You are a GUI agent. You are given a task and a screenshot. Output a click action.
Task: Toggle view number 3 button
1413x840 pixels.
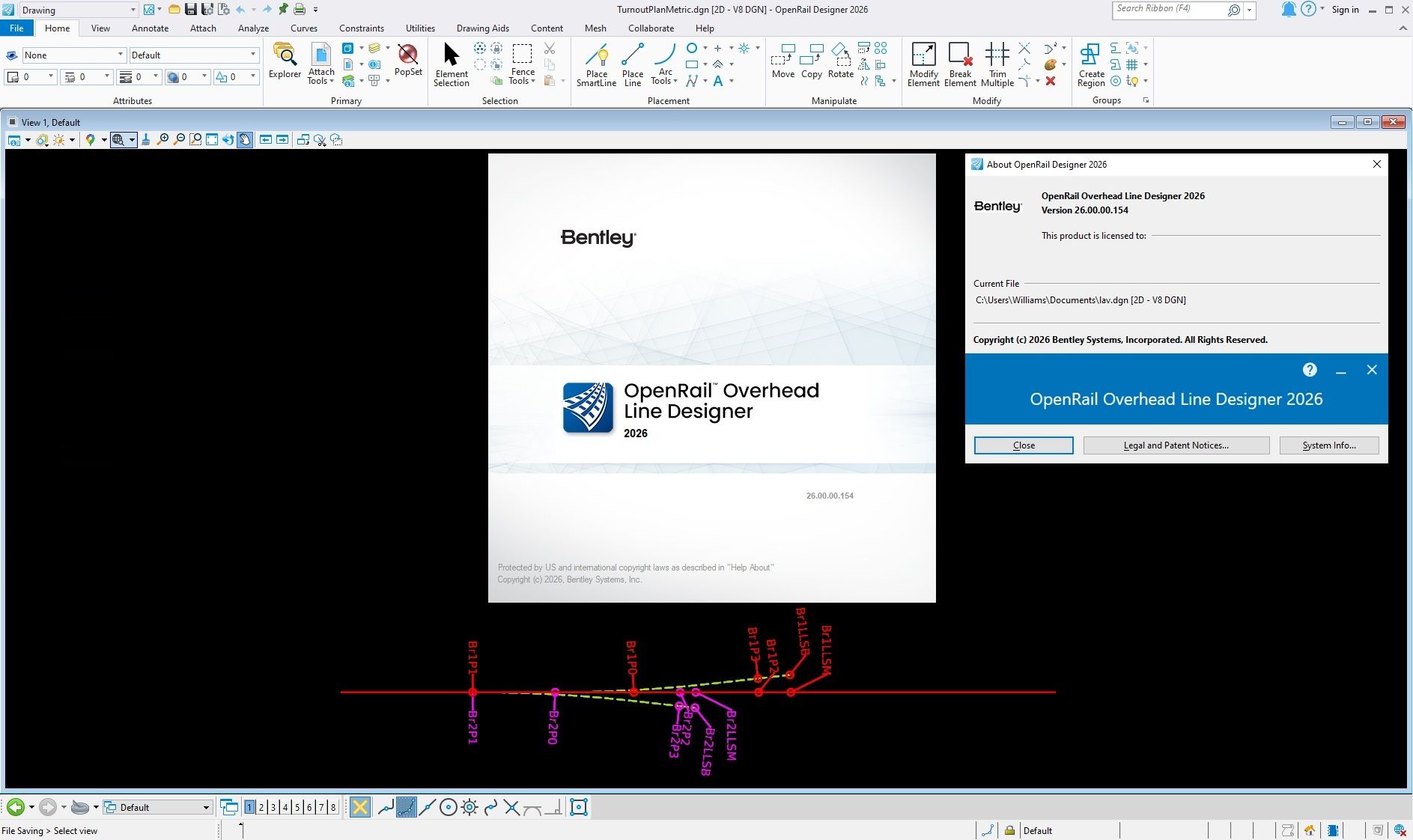(273, 807)
